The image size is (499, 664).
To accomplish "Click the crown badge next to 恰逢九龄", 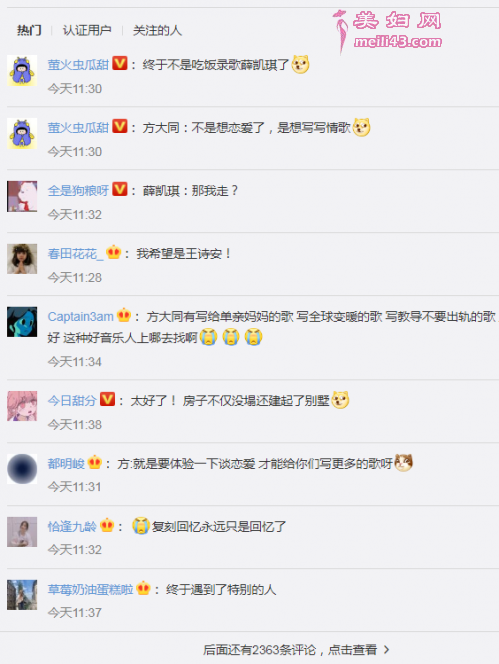I will pos(107,525).
